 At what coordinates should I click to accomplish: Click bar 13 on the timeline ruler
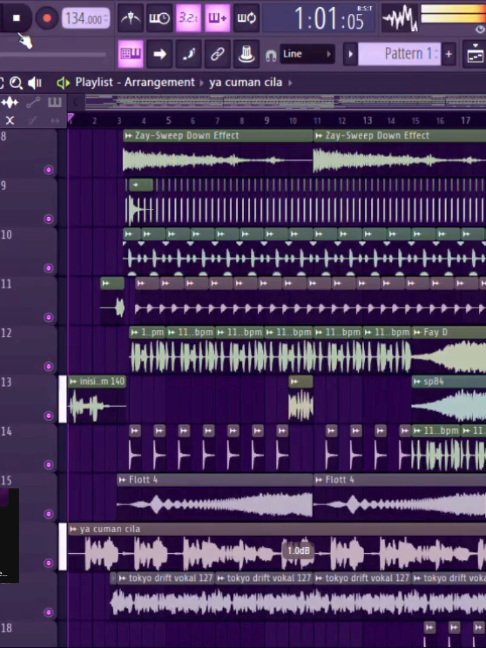pyautogui.click(x=367, y=120)
